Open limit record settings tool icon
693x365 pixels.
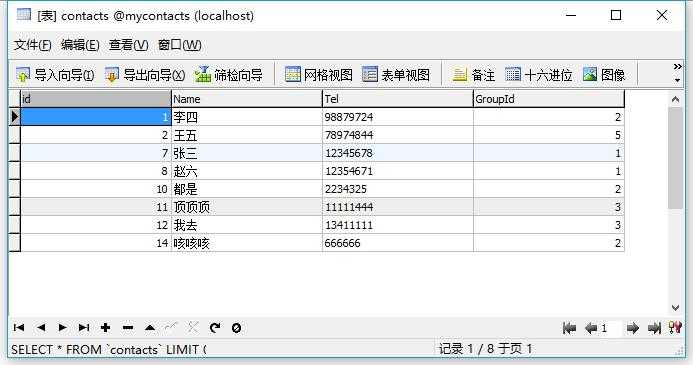(x=675, y=327)
